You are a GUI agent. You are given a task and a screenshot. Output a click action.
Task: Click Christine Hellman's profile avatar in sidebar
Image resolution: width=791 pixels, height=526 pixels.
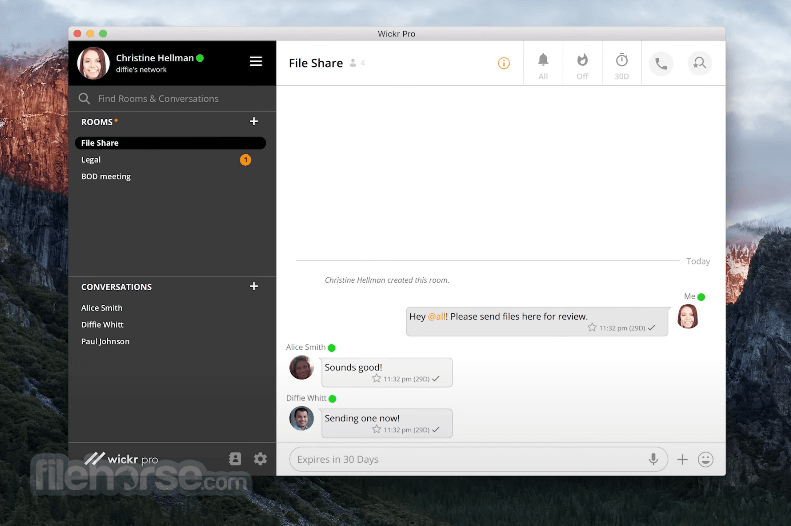93,63
